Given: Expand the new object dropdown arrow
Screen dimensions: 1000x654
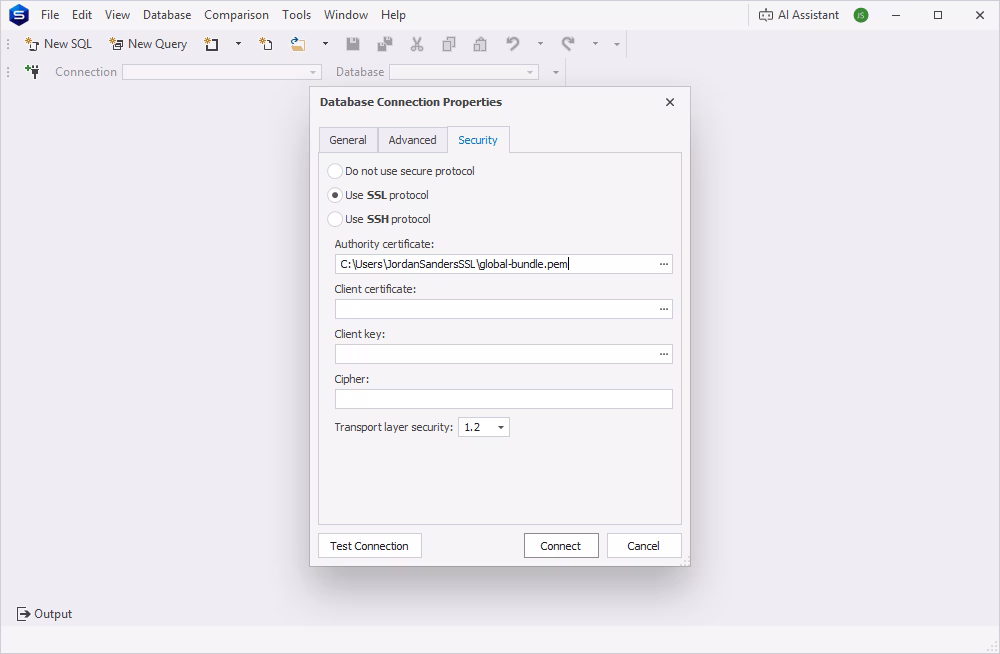Looking at the screenshot, I should (x=238, y=44).
